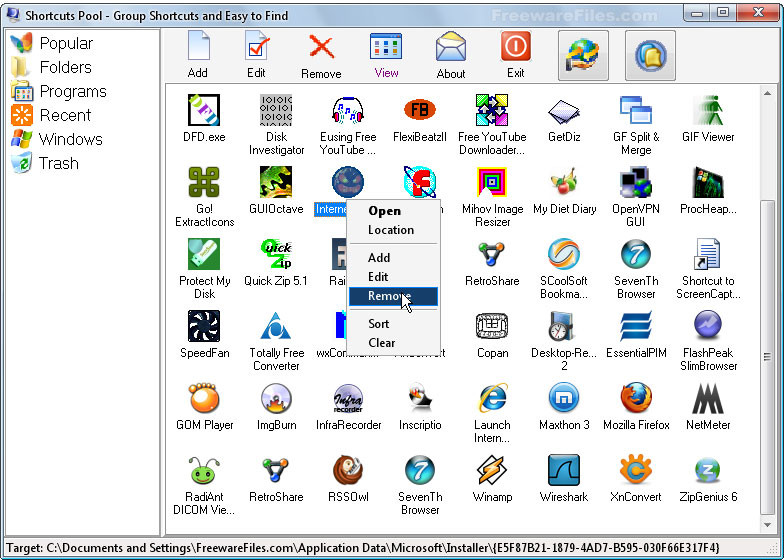Select the Totally Free Converter shortcut
Viewport: 784px width, 560px height.
[276, 341]
